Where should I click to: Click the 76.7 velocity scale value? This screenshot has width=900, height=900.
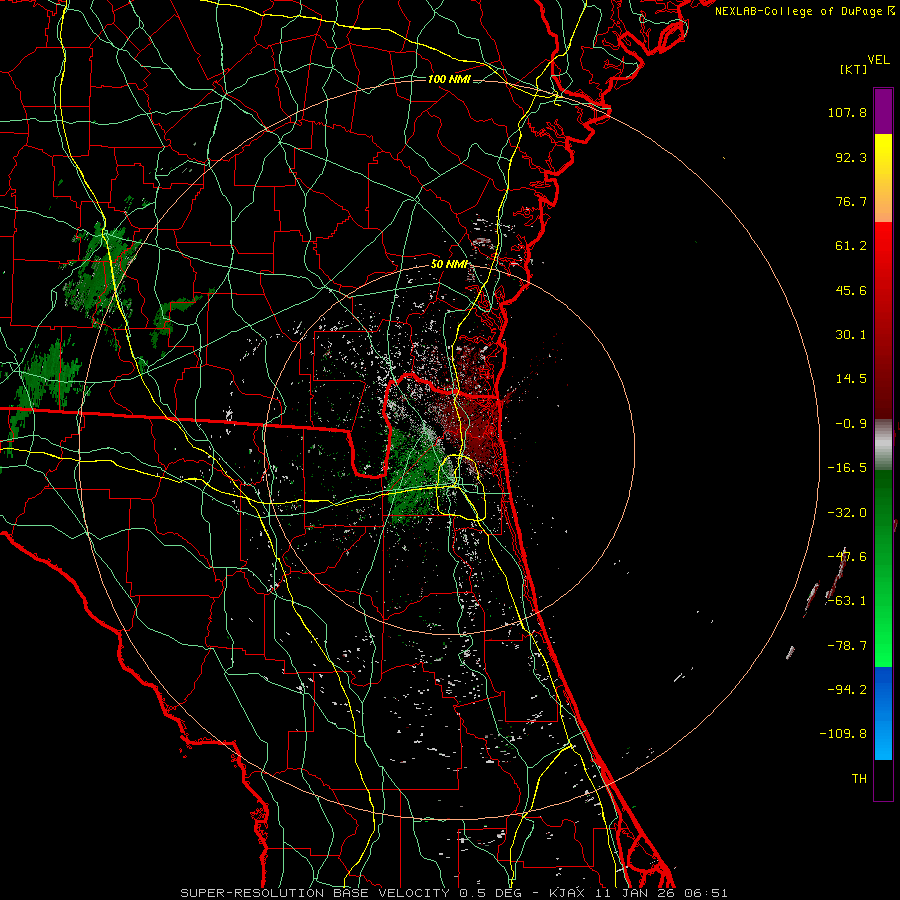pos(851,201)
